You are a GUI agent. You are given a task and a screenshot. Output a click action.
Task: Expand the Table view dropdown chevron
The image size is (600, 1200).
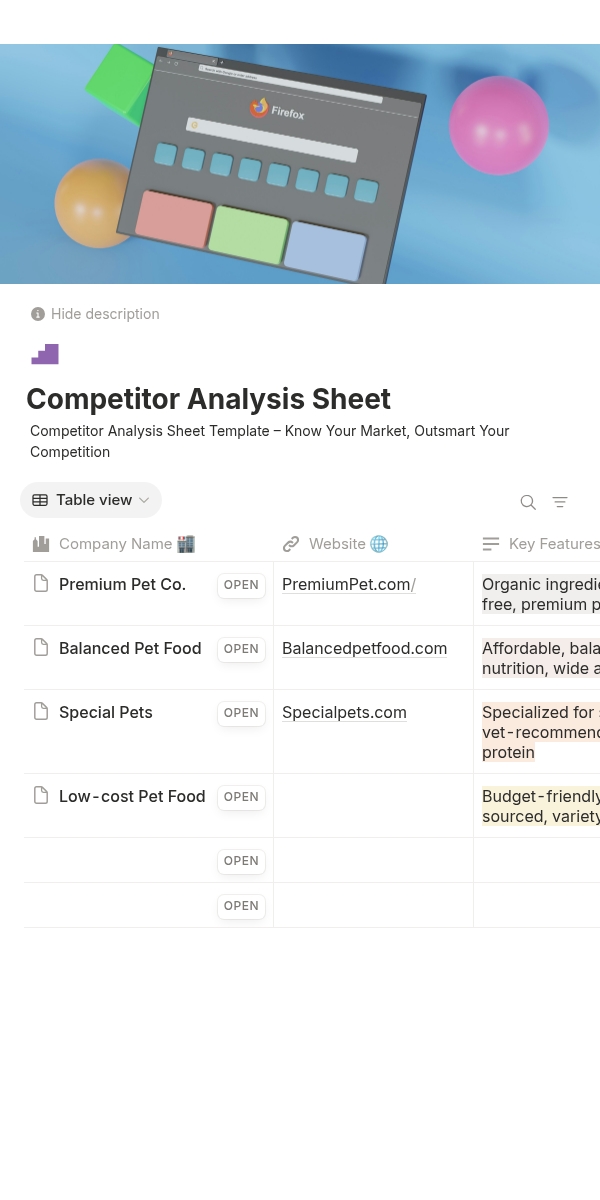tap(144, 500)
